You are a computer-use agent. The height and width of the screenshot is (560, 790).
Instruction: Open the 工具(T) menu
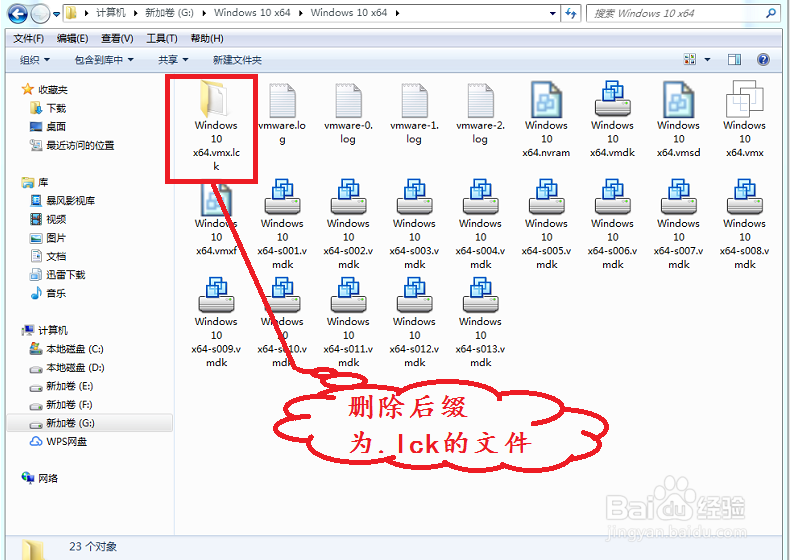[x=162, y=39]
